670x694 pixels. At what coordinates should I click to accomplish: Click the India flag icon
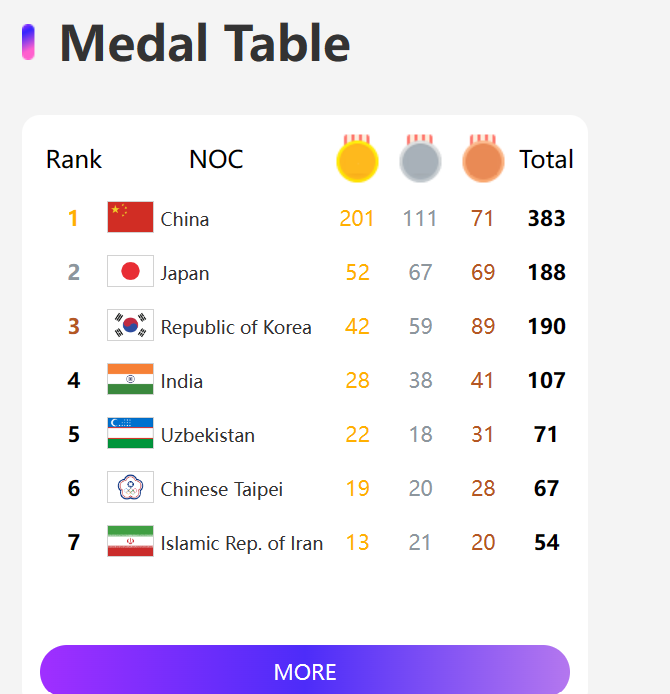130,380
